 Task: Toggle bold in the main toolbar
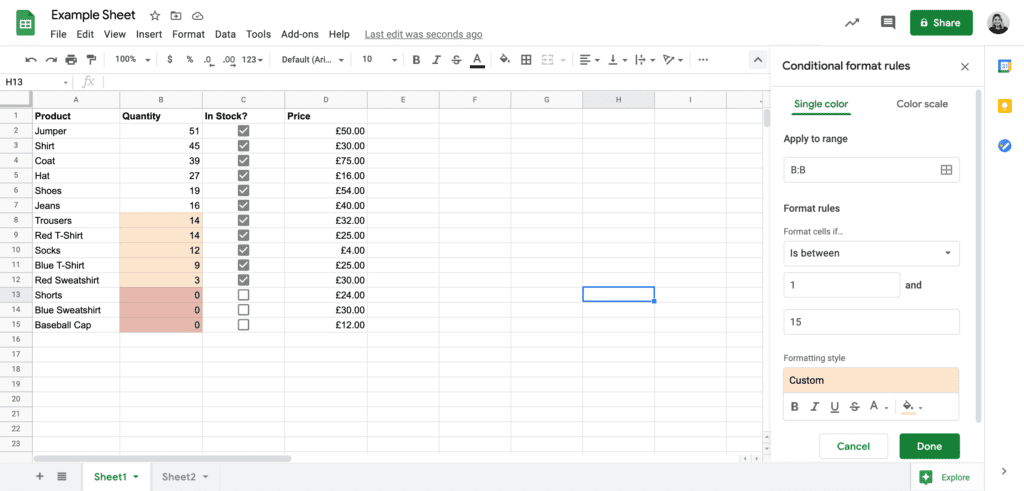[416, 60]
